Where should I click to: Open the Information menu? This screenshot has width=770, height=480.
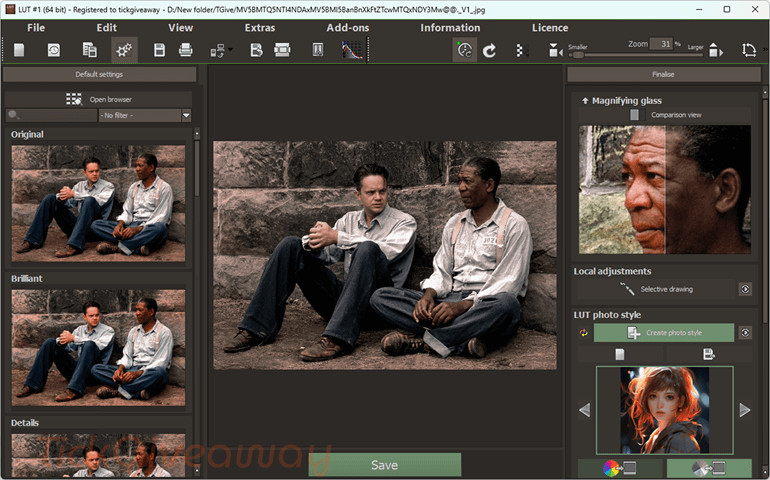click(450, 28)
